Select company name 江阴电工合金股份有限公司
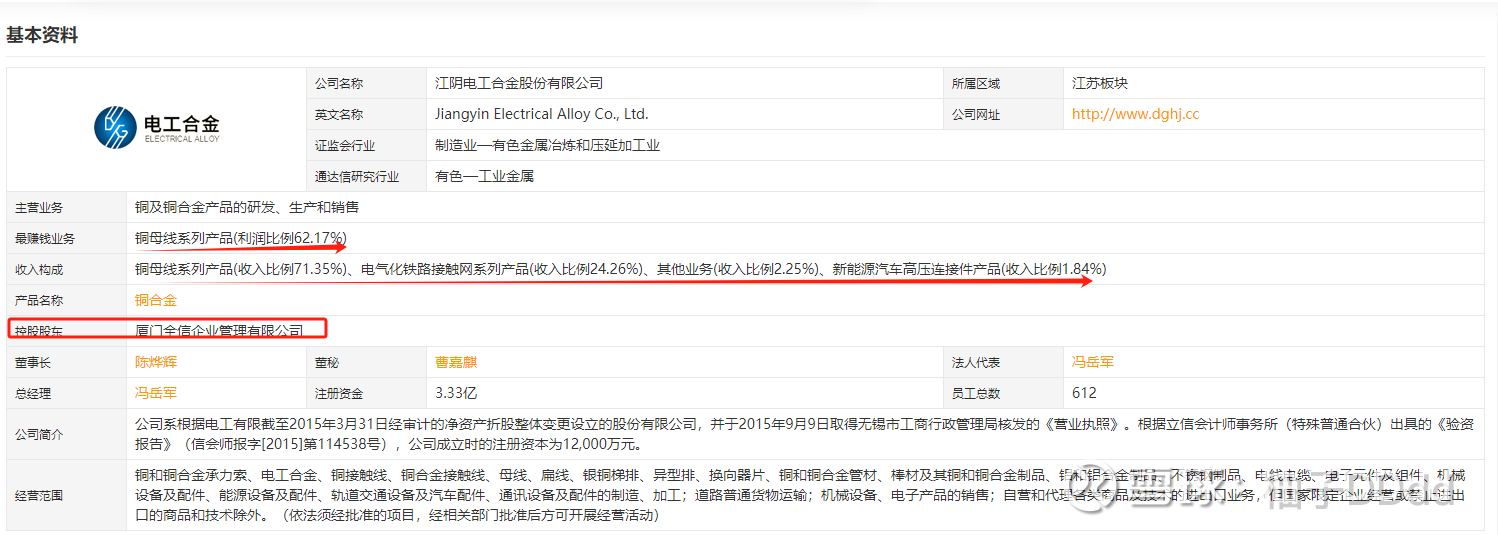Viewport: 1498px width, 535px height. pyautogui.click(x=519, y=83)
